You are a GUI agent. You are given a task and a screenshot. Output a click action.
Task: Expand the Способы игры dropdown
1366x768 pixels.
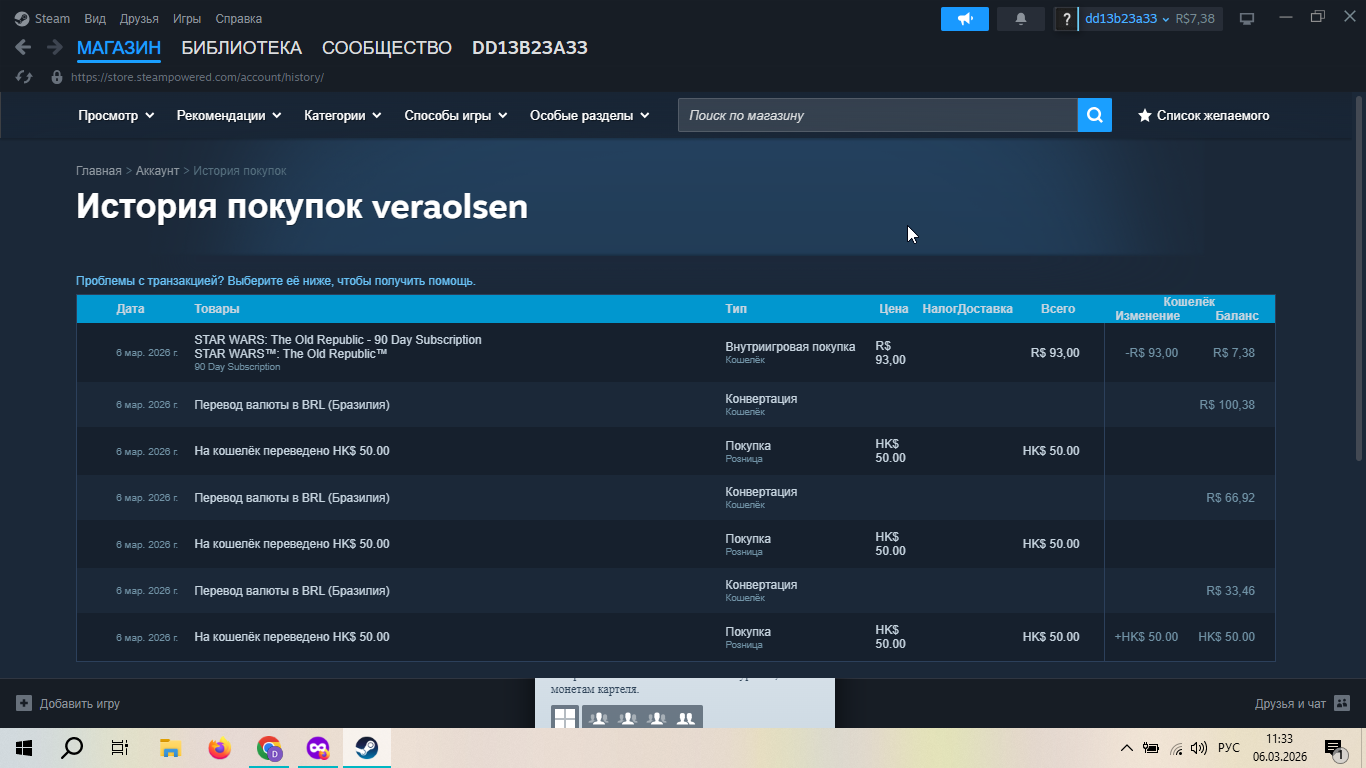tap(456, 116)
